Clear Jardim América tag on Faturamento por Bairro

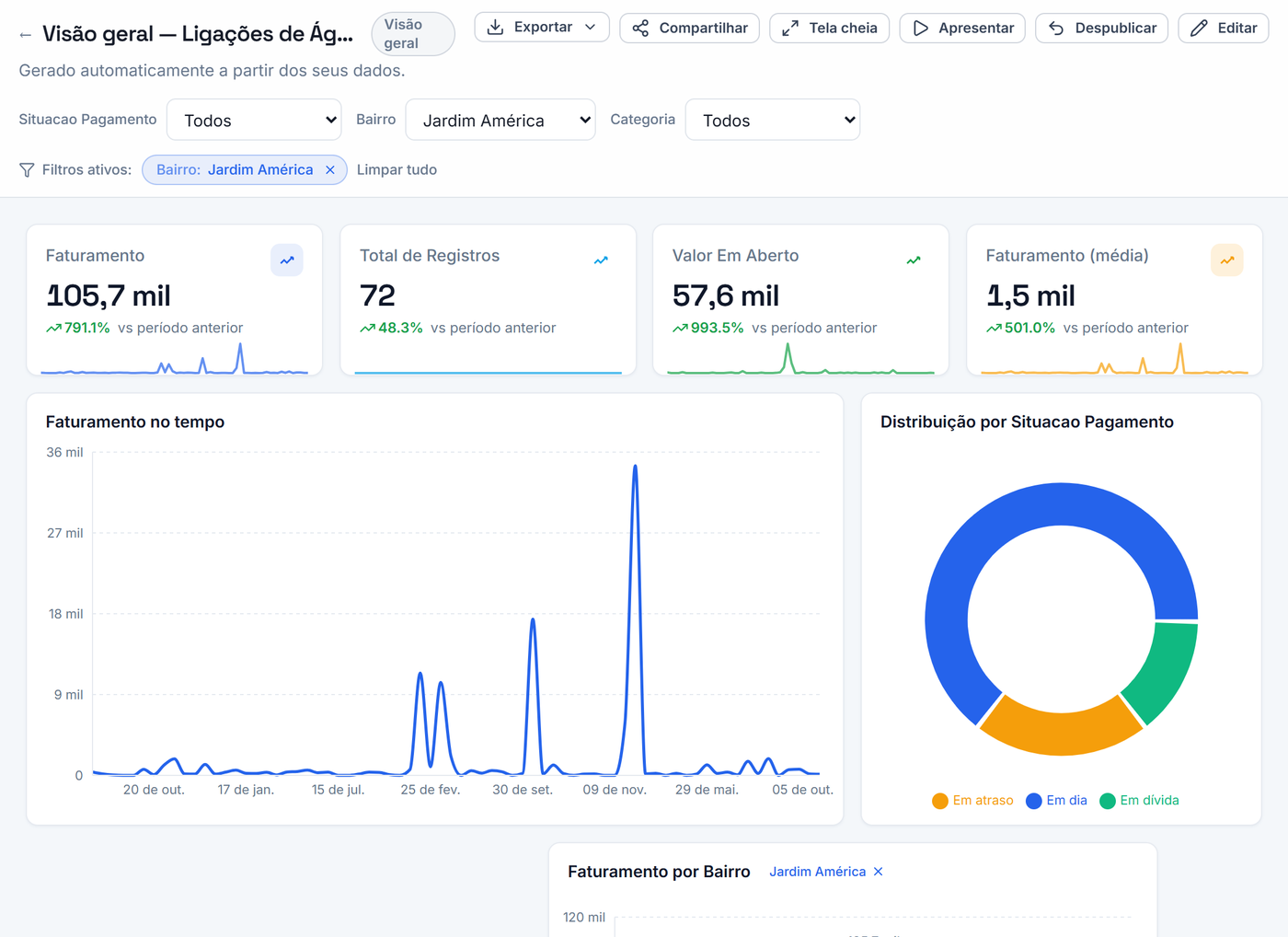point(879,872)
